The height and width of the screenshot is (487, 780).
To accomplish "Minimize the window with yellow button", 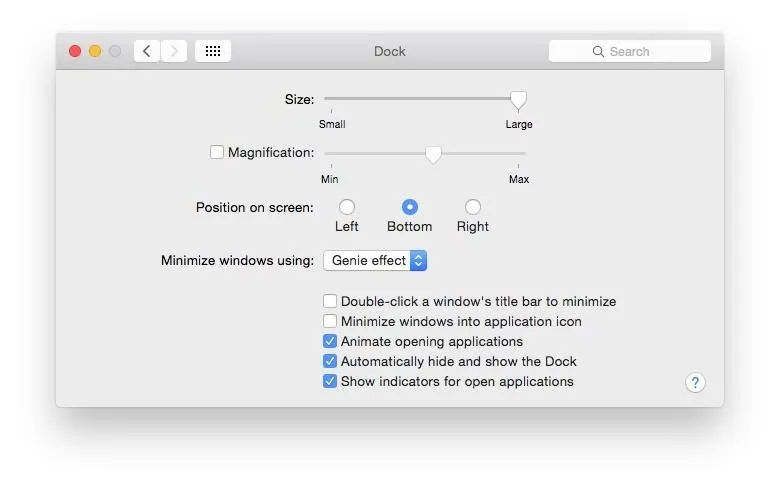I will tap(95, 51).
